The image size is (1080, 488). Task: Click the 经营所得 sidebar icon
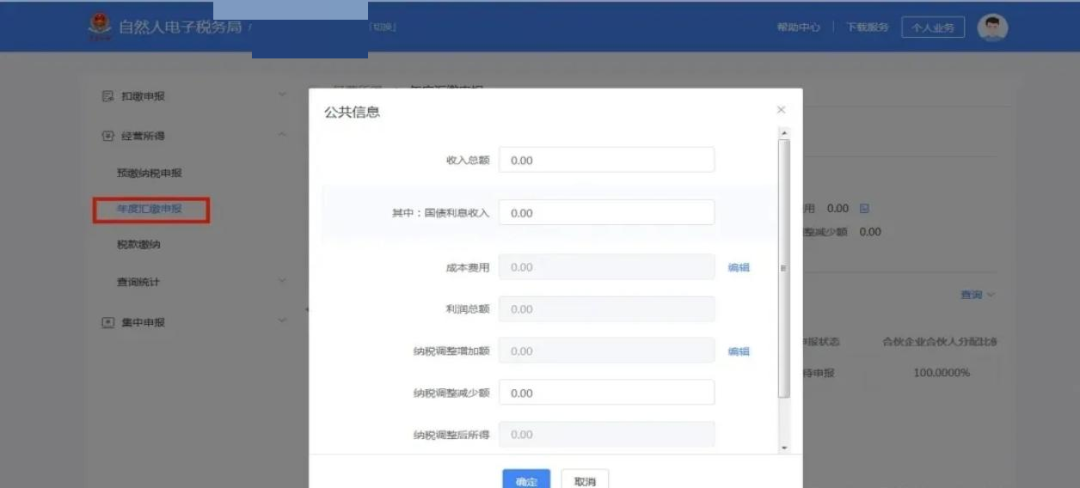(107, 136)
